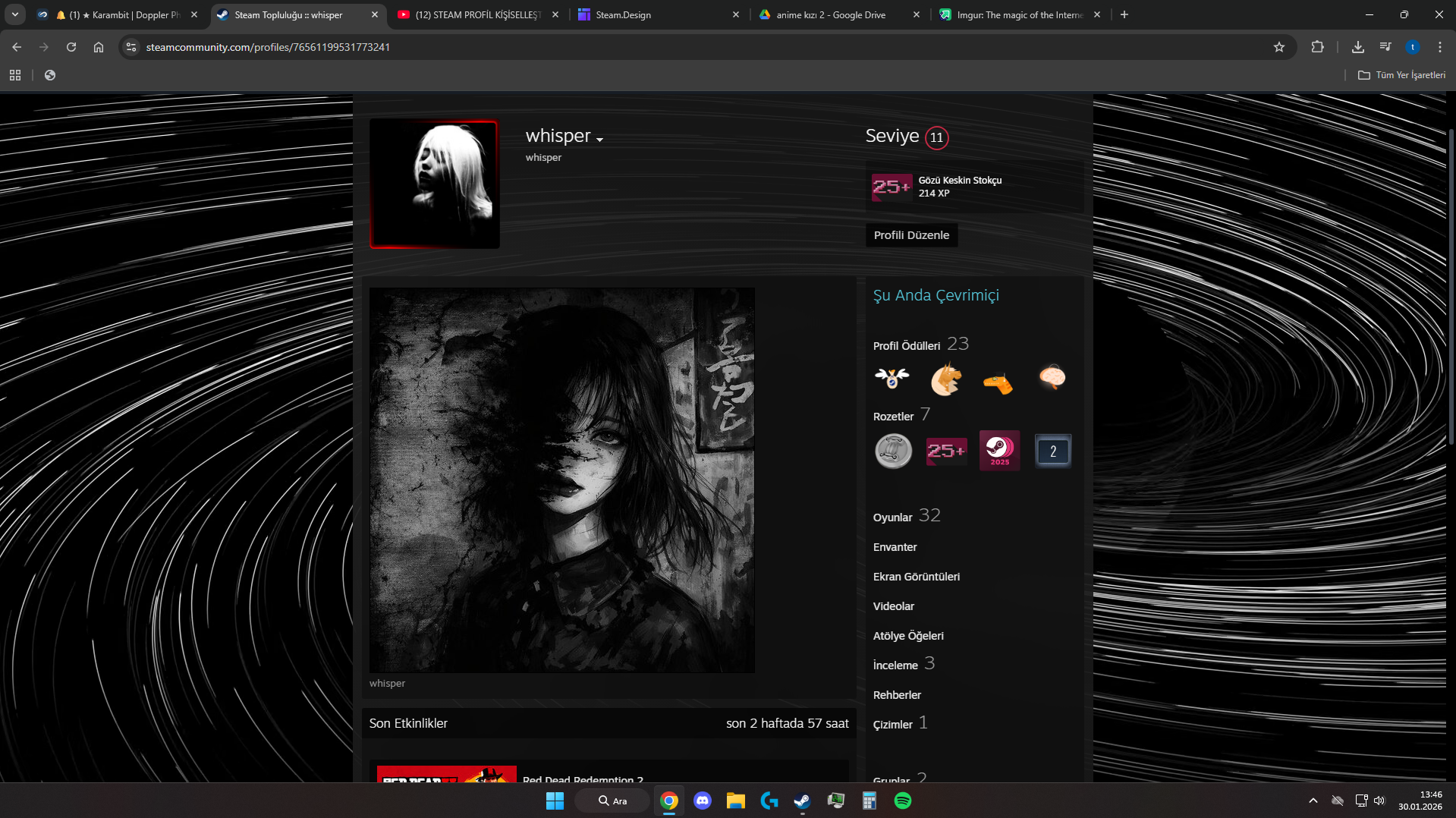Open the Chrome downloads icon

(x=1358, y=47)
